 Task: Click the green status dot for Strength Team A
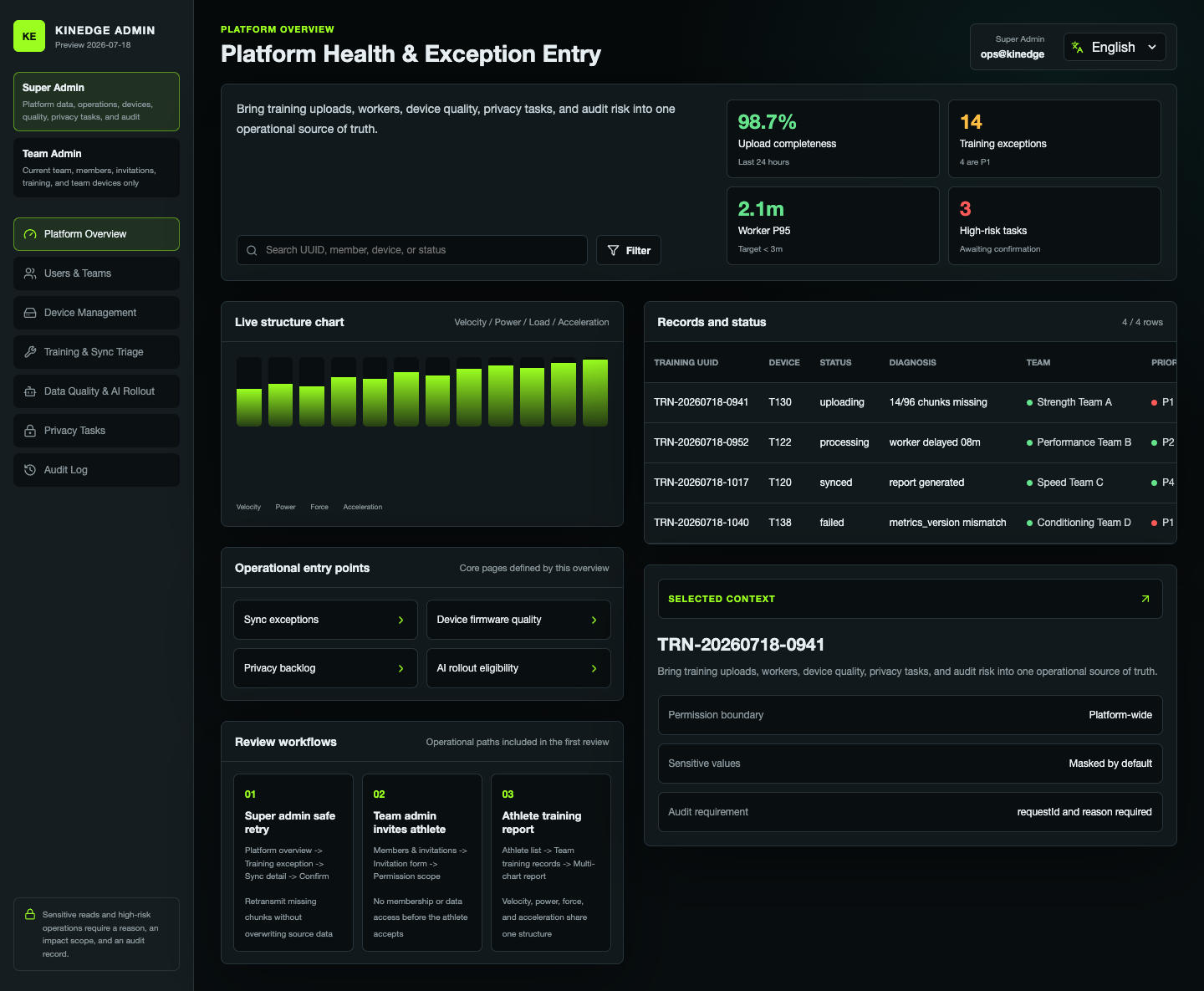click(1029, 402)
